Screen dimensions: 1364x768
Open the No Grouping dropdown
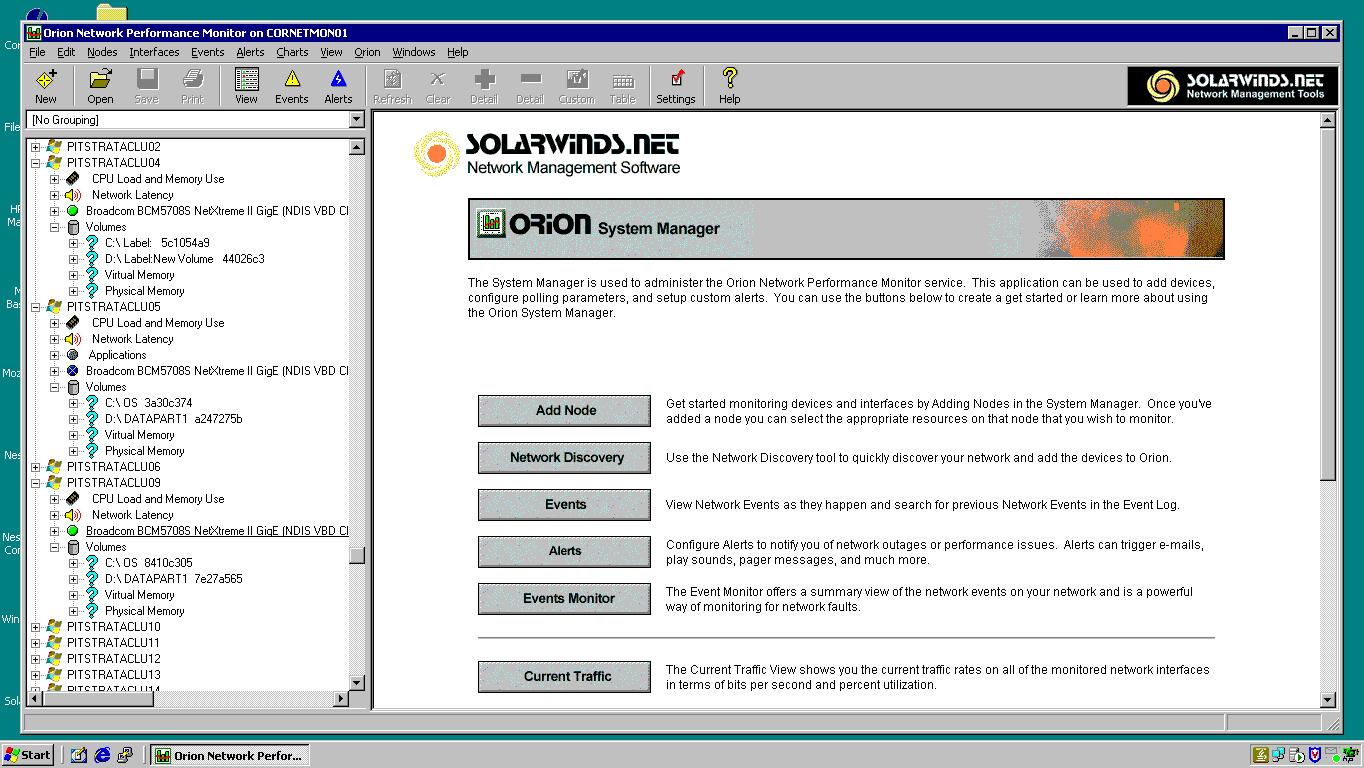[x=357, y=120]
